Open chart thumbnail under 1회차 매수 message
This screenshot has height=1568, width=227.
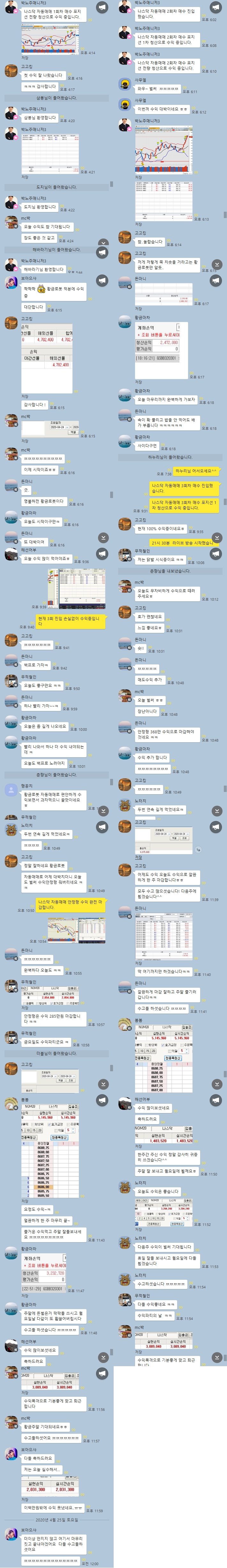pos(50,38)
